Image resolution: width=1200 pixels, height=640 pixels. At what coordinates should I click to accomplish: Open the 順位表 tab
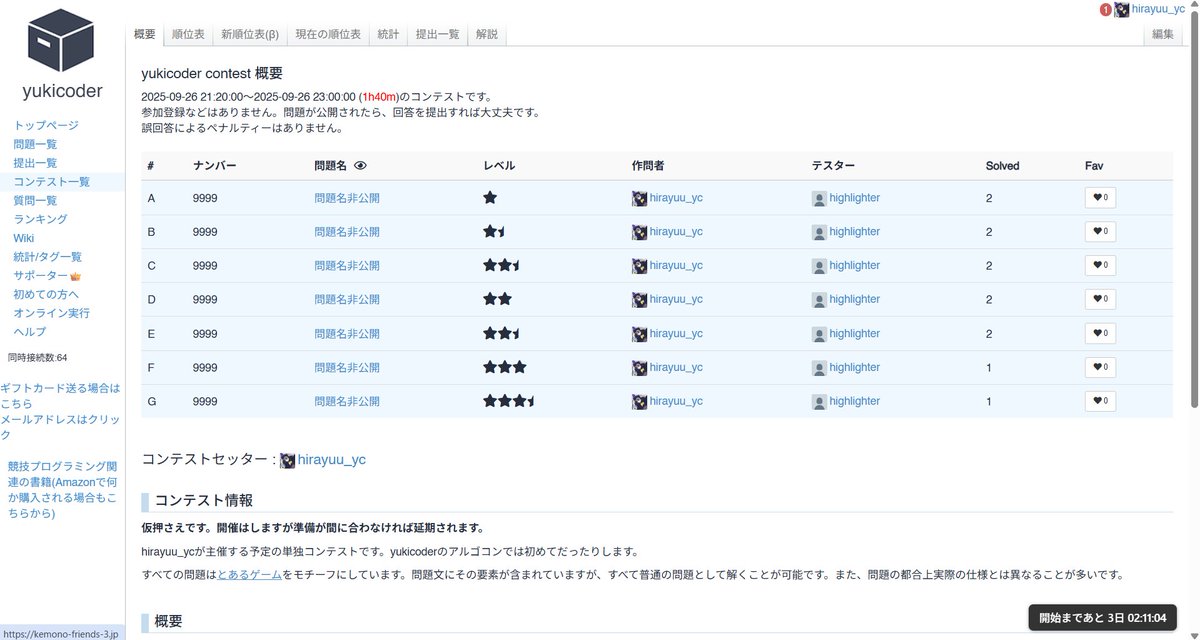tap(188, 34)
